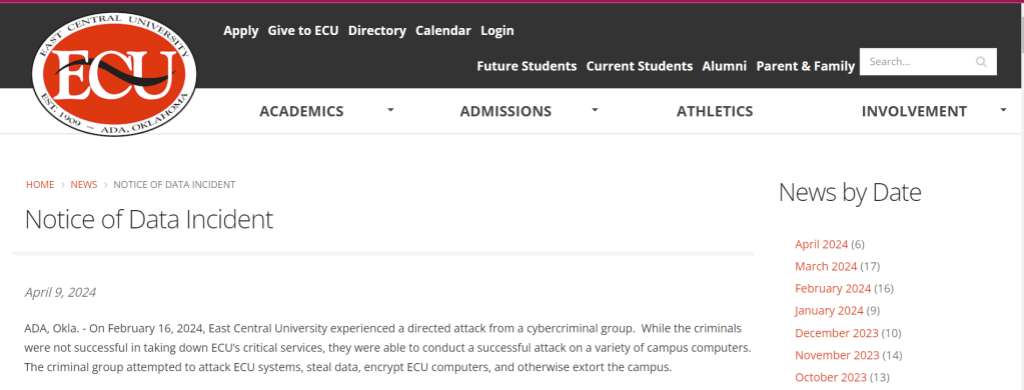1024x390 pixels.
Task: Expand the Academics dropdown arrow
Action: click(x=391, y=110)
